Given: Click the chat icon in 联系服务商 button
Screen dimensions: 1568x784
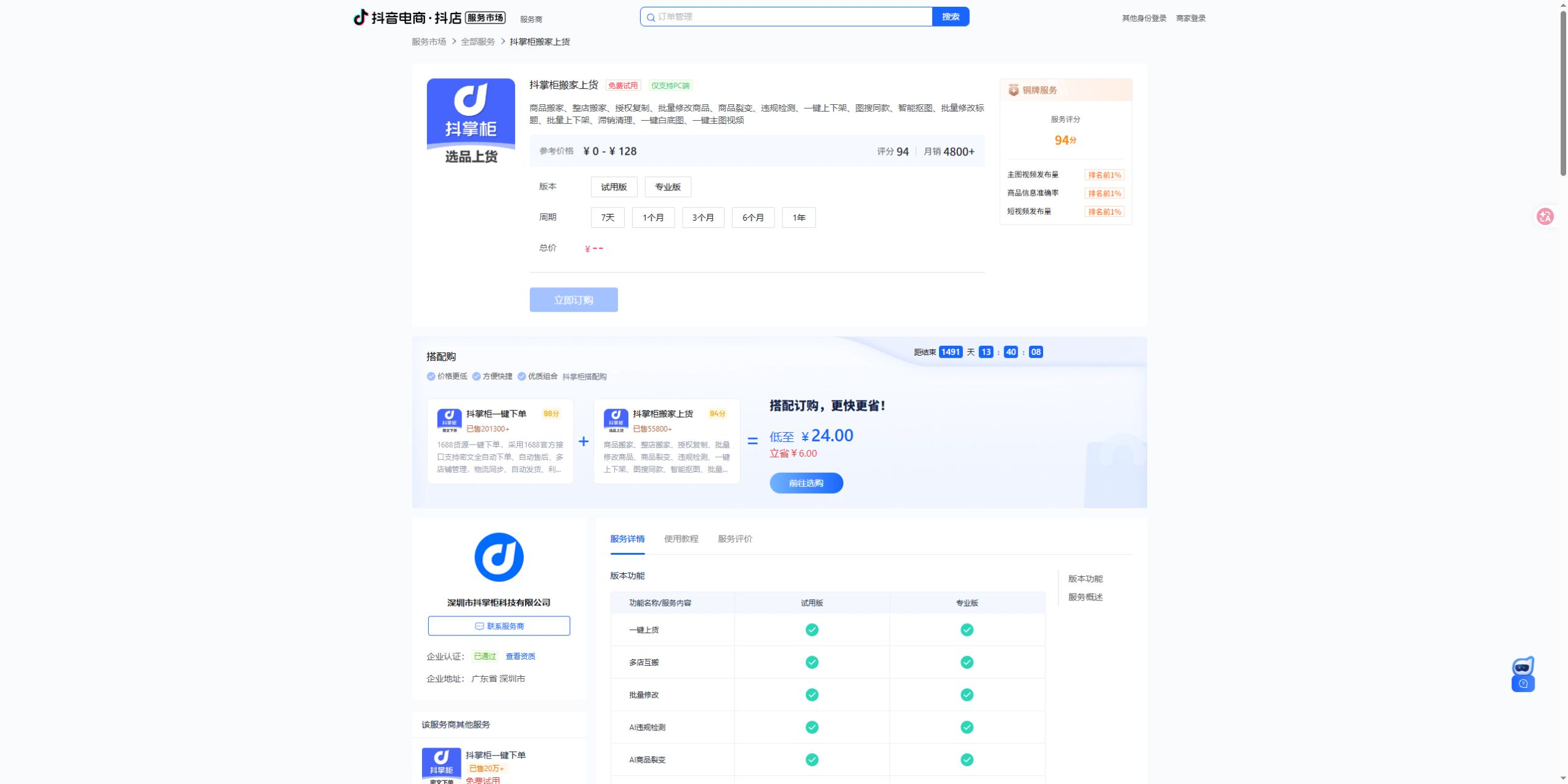Looking at the screenshot, I should click(x=479, y=626).
